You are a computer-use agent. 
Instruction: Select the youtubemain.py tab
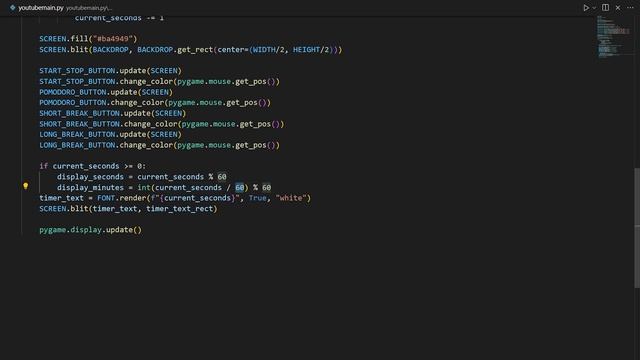pos(41,8)
